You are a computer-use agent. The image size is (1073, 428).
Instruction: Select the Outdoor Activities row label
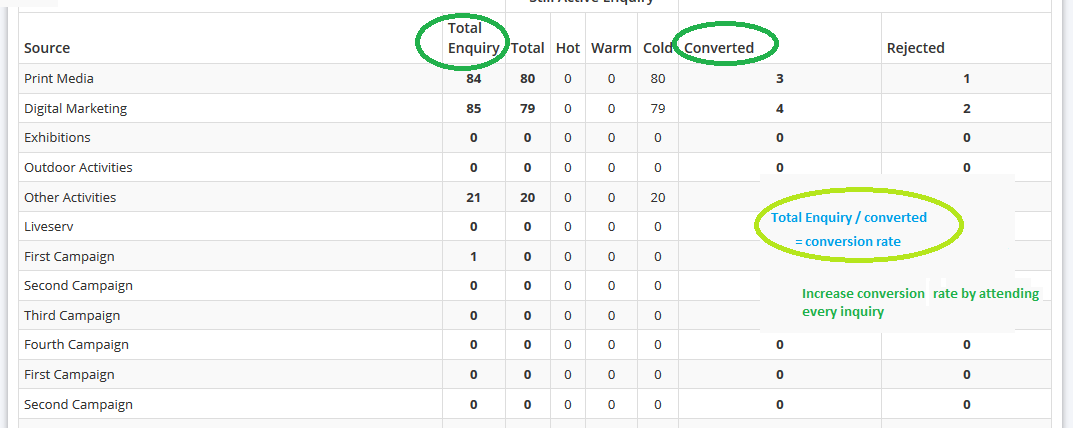78,168
